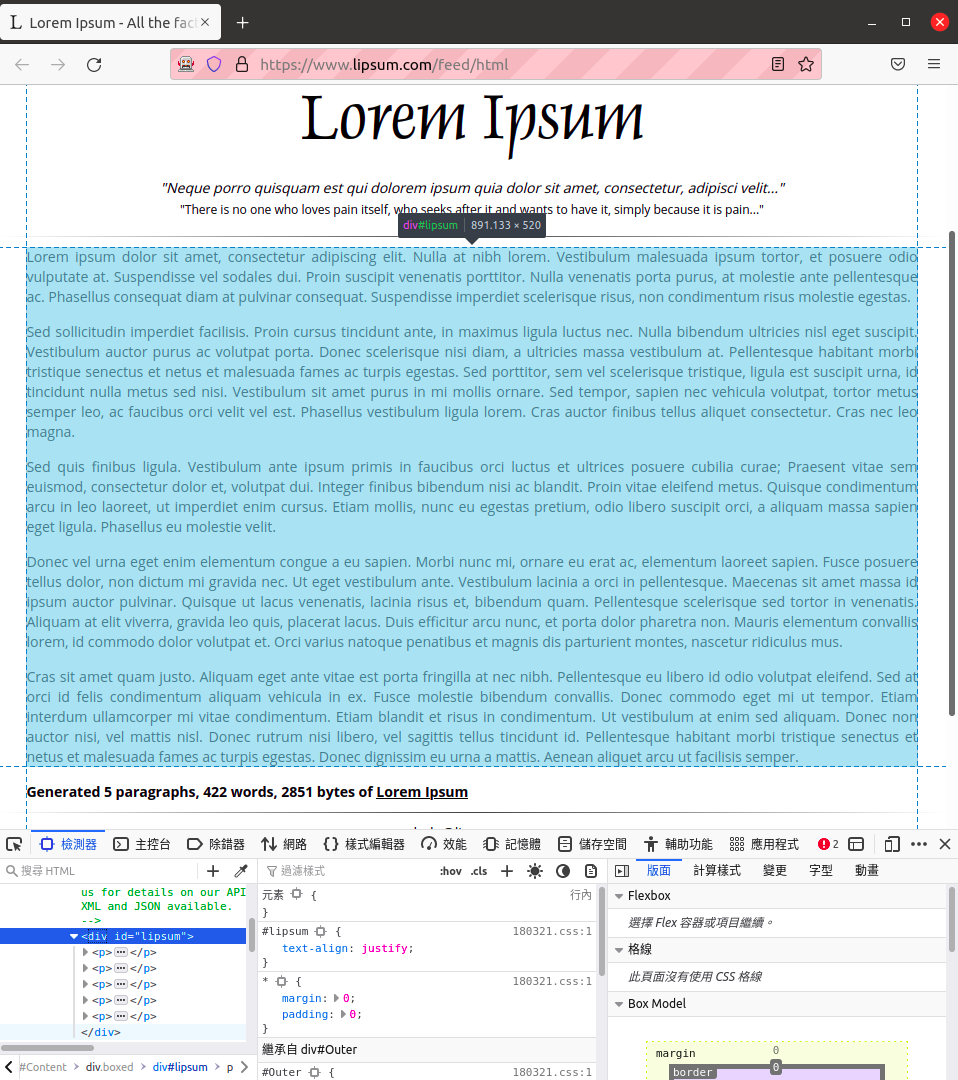
Task: Toggle highlighter next to 元素 rule
Action: (x=296, y=894)
